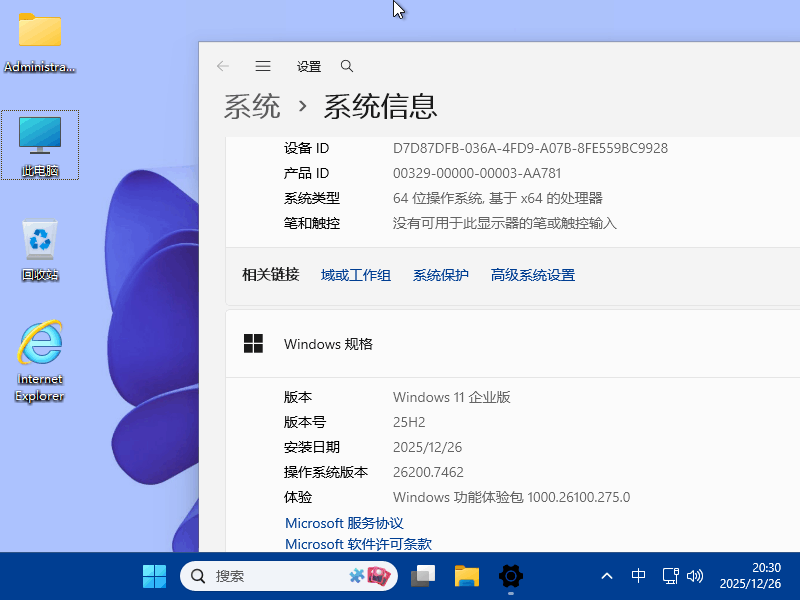Open Task View from the taskbar
The height and width of the screenshot is (600, 800).
(422, 576)
